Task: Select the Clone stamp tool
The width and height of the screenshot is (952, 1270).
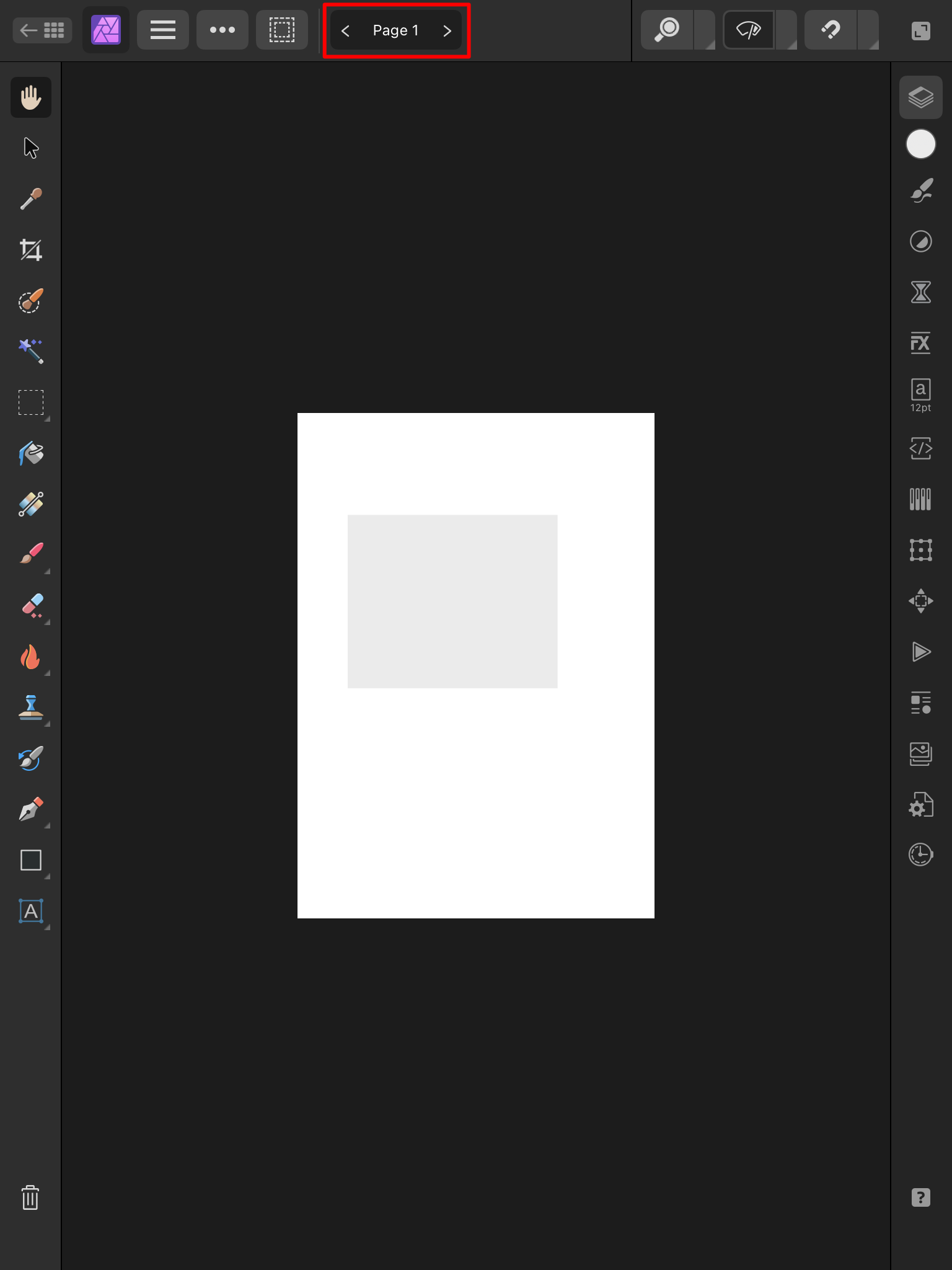Action: coord(31,708)
